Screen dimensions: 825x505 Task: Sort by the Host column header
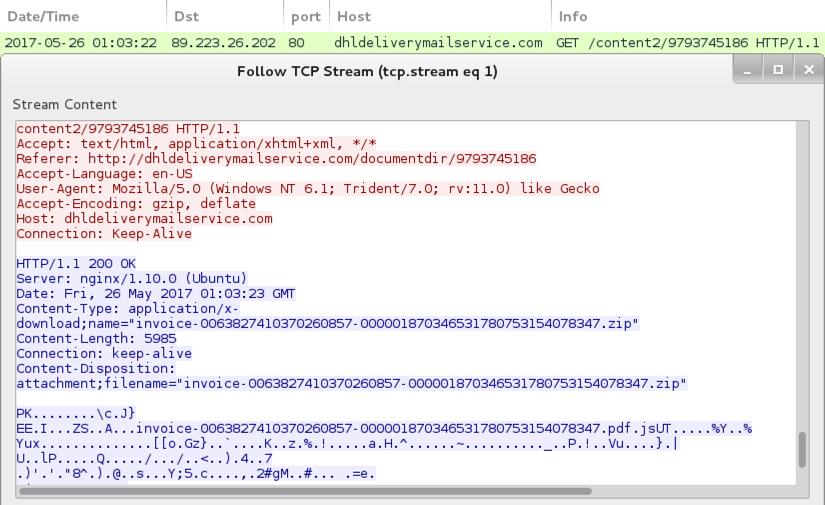click(441, 16)
